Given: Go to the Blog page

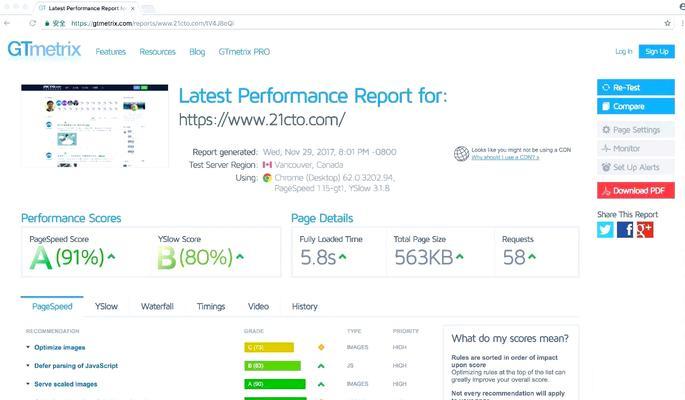Looking at the screenshot, I should click(197, 52).
